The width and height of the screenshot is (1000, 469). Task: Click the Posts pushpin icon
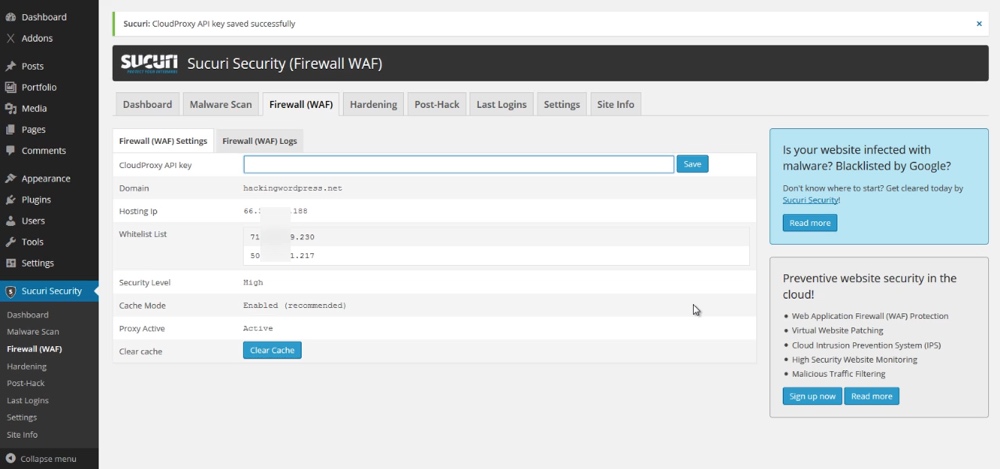coord(10,66)
